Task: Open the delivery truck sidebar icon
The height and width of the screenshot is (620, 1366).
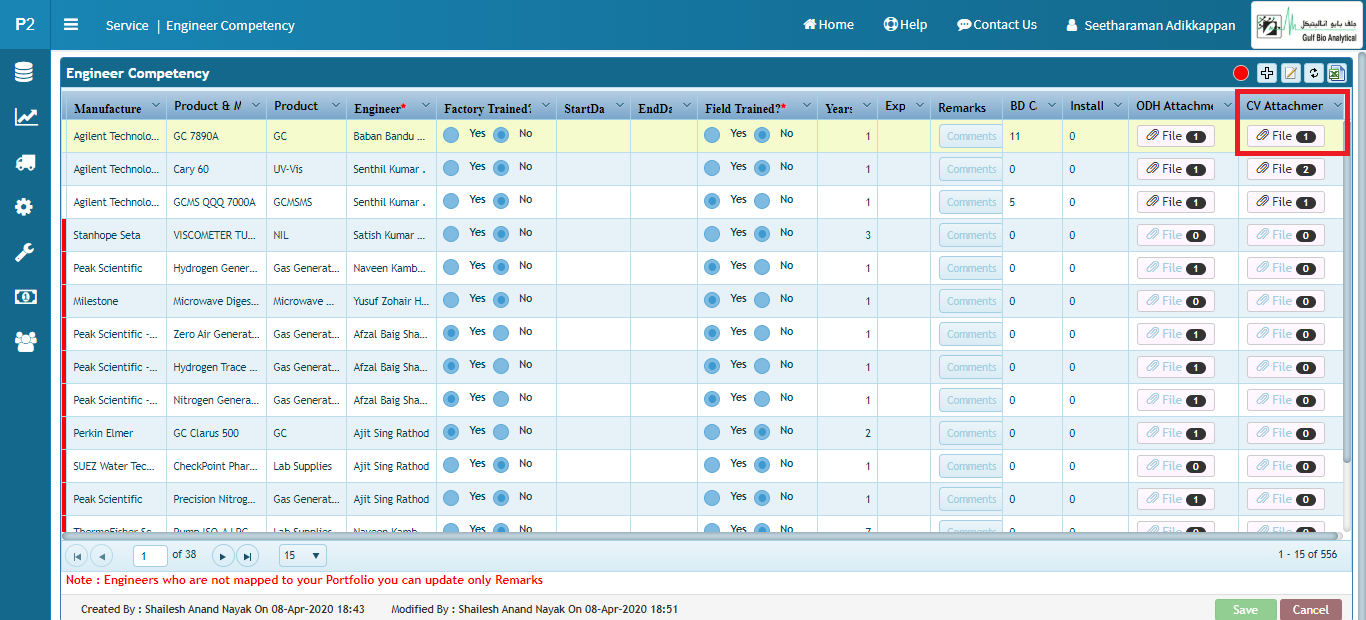Action: click(x=25, y=162)
